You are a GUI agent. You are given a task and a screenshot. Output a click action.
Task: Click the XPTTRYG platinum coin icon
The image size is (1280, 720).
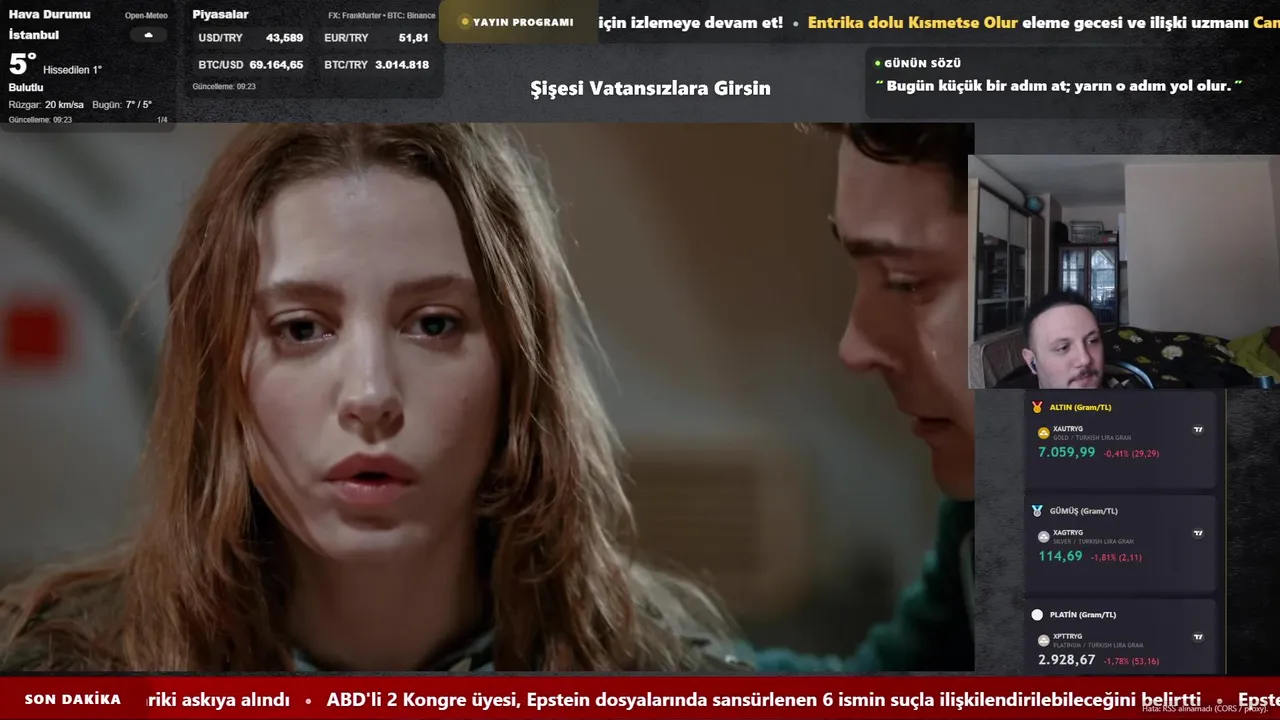[x=1044, y=640]
